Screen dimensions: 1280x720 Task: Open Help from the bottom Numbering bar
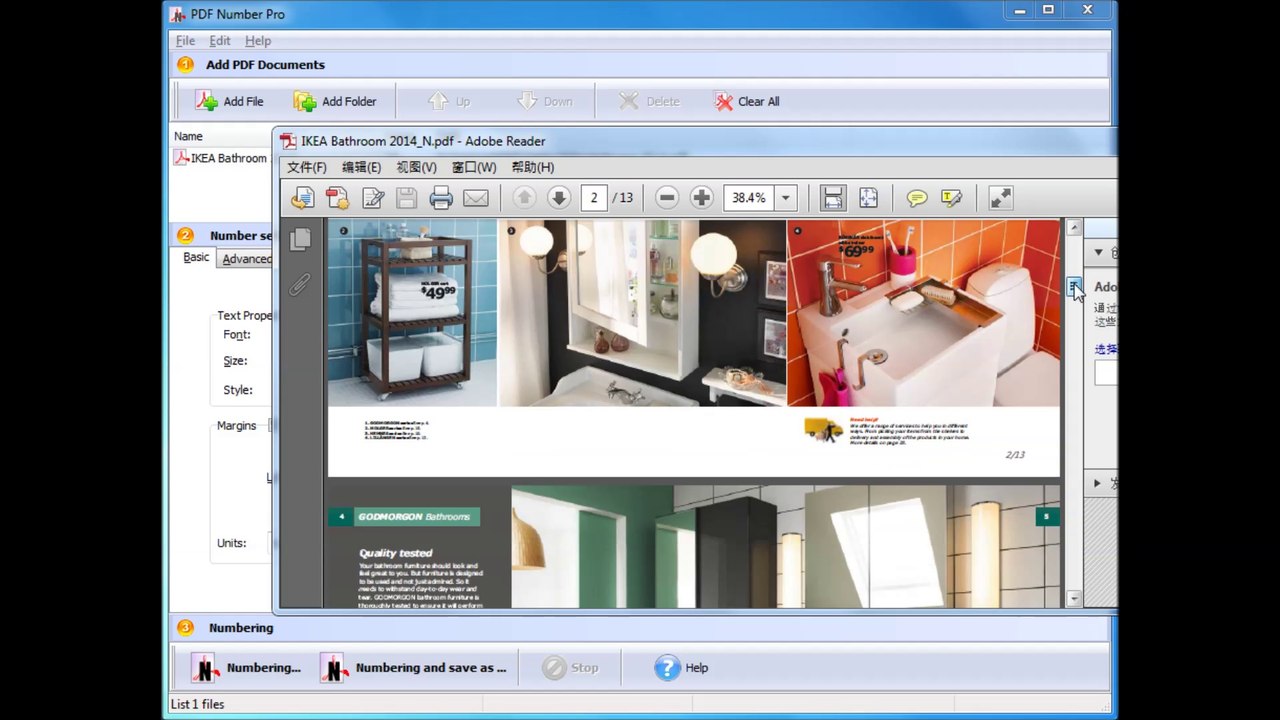pos(681,668)
